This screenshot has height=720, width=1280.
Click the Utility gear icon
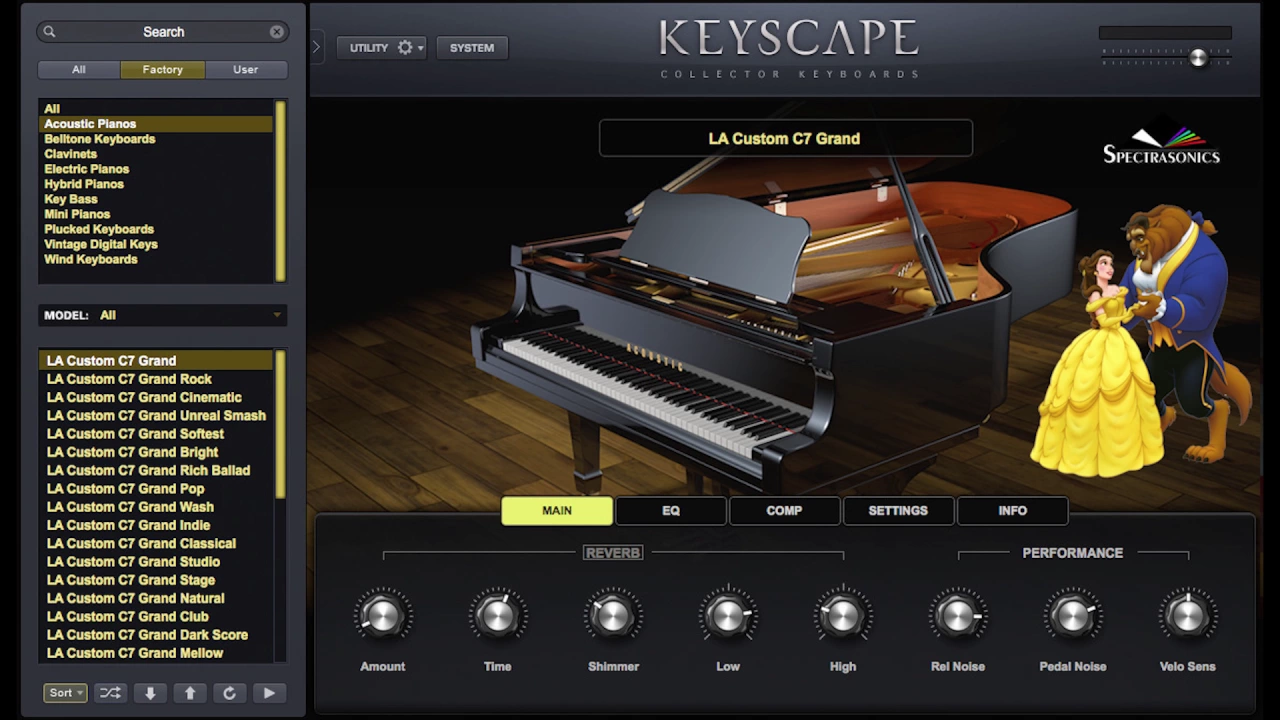tap(405, 47)
